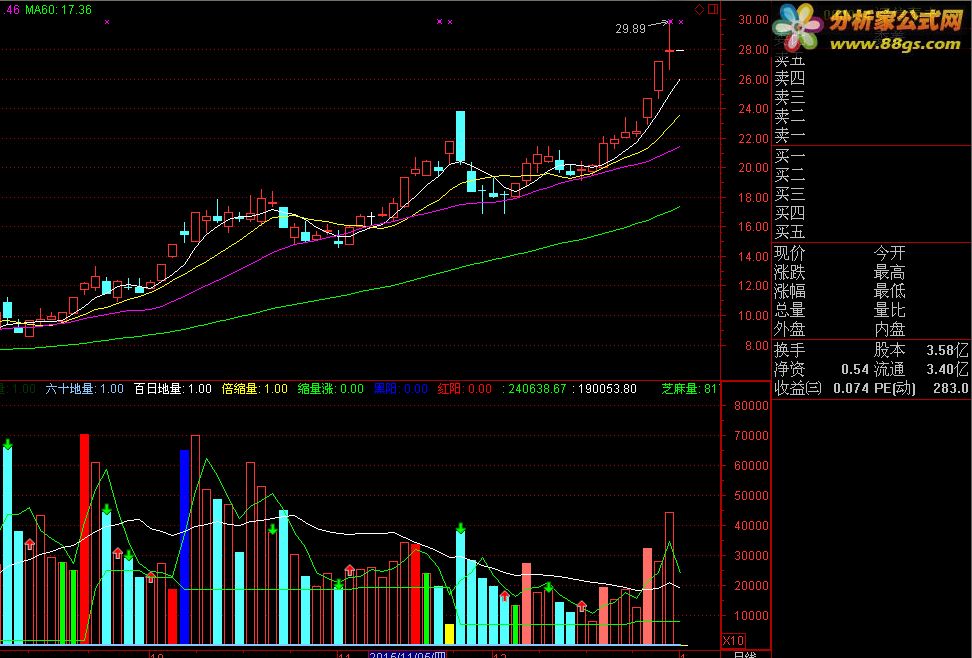Image resolution: width=972 pixels, height=658 pixels.
Task: Click the 缩量涨: 0.00 indicator label
Action: [x=330, y=389]
